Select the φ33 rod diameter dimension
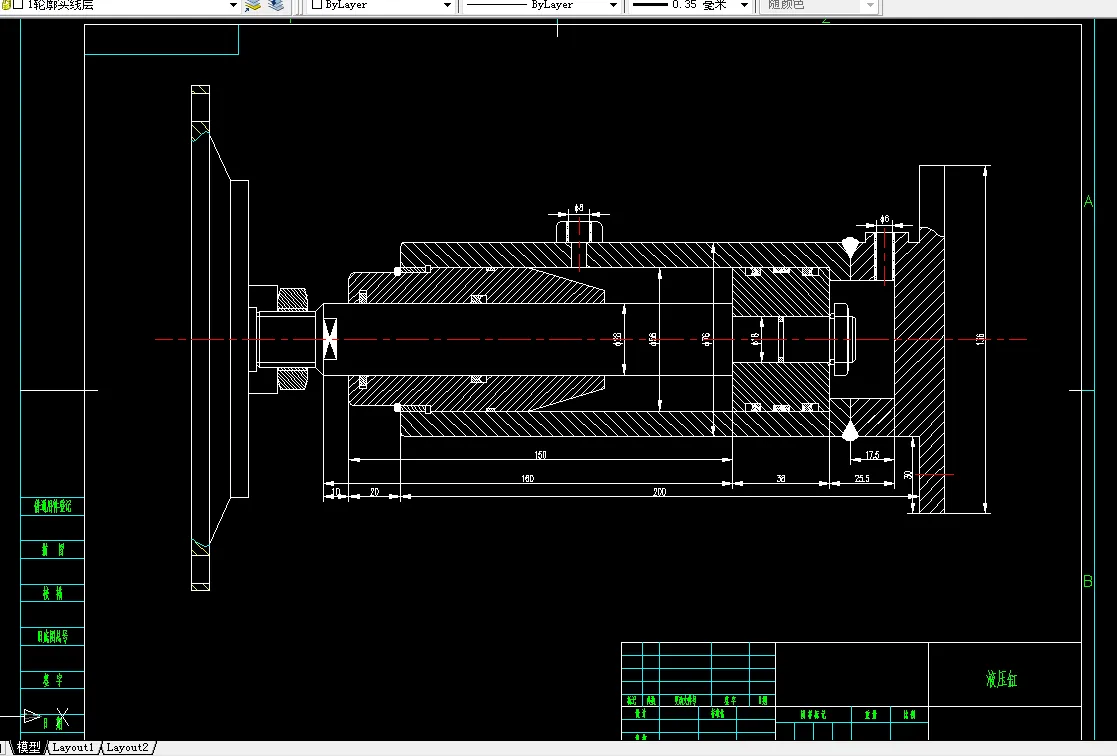Image resolution: width=1117 pixels, height=756 pixels. pyautogui.click(x=618, y=339)
